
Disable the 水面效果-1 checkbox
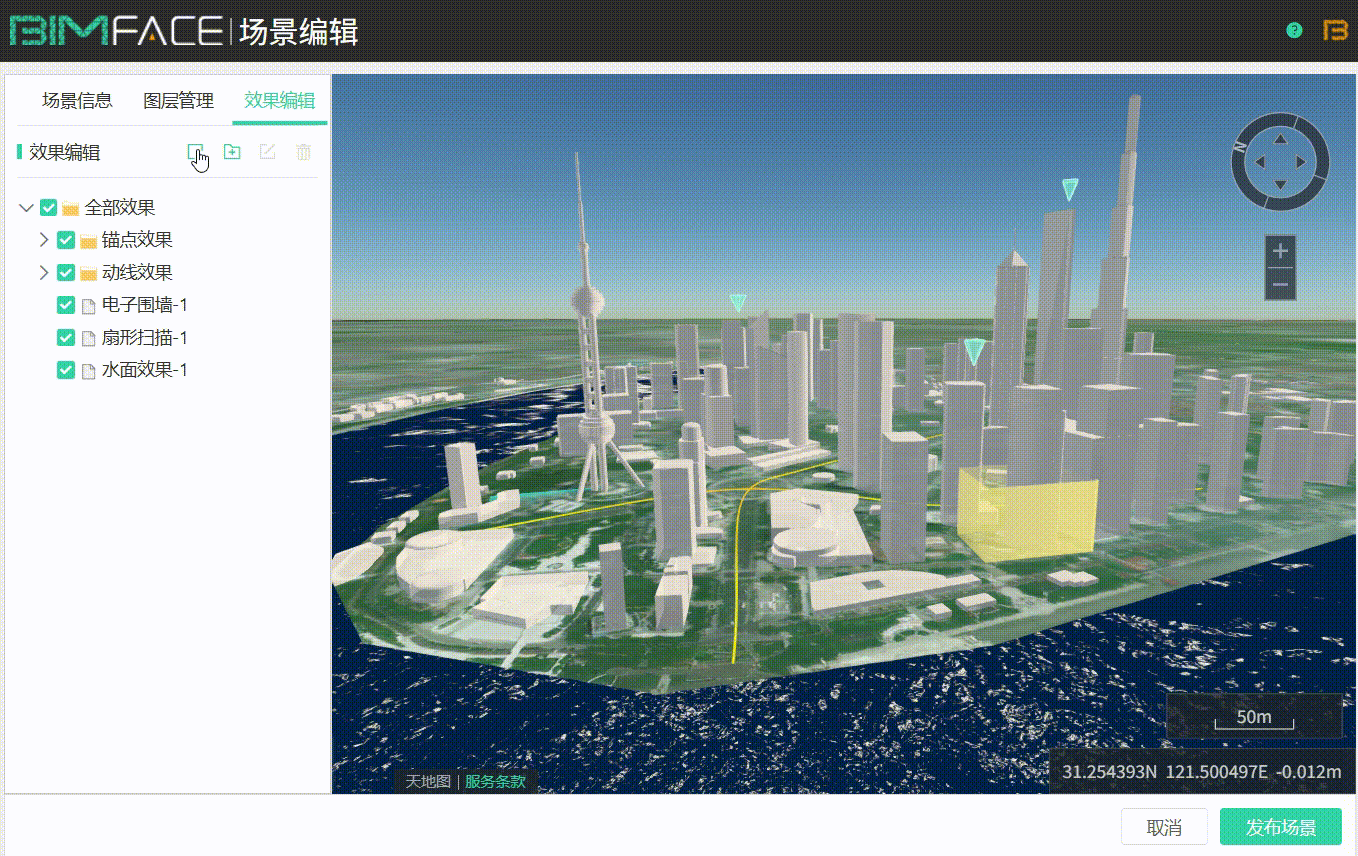click(x=66, y=370)
